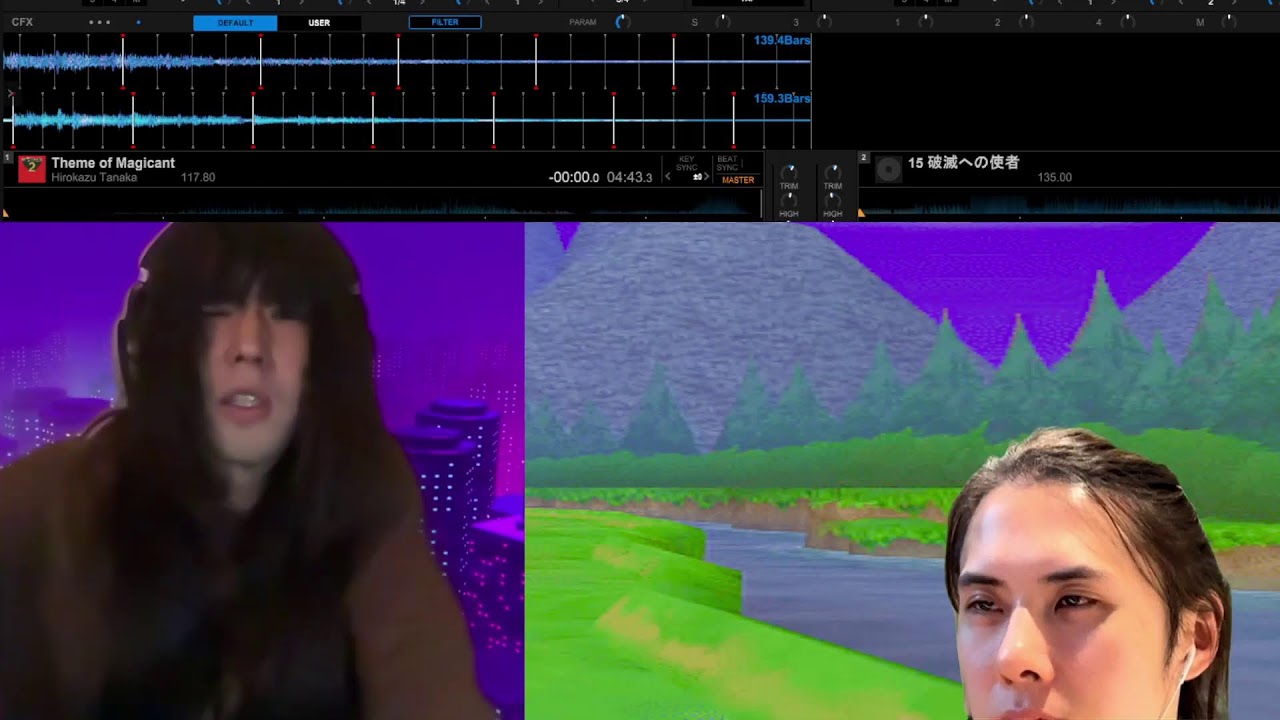Select the DEFAULT color FX tab
Image resolution: width=1280 pixels, height=720 pixels.
coord(235,22)
